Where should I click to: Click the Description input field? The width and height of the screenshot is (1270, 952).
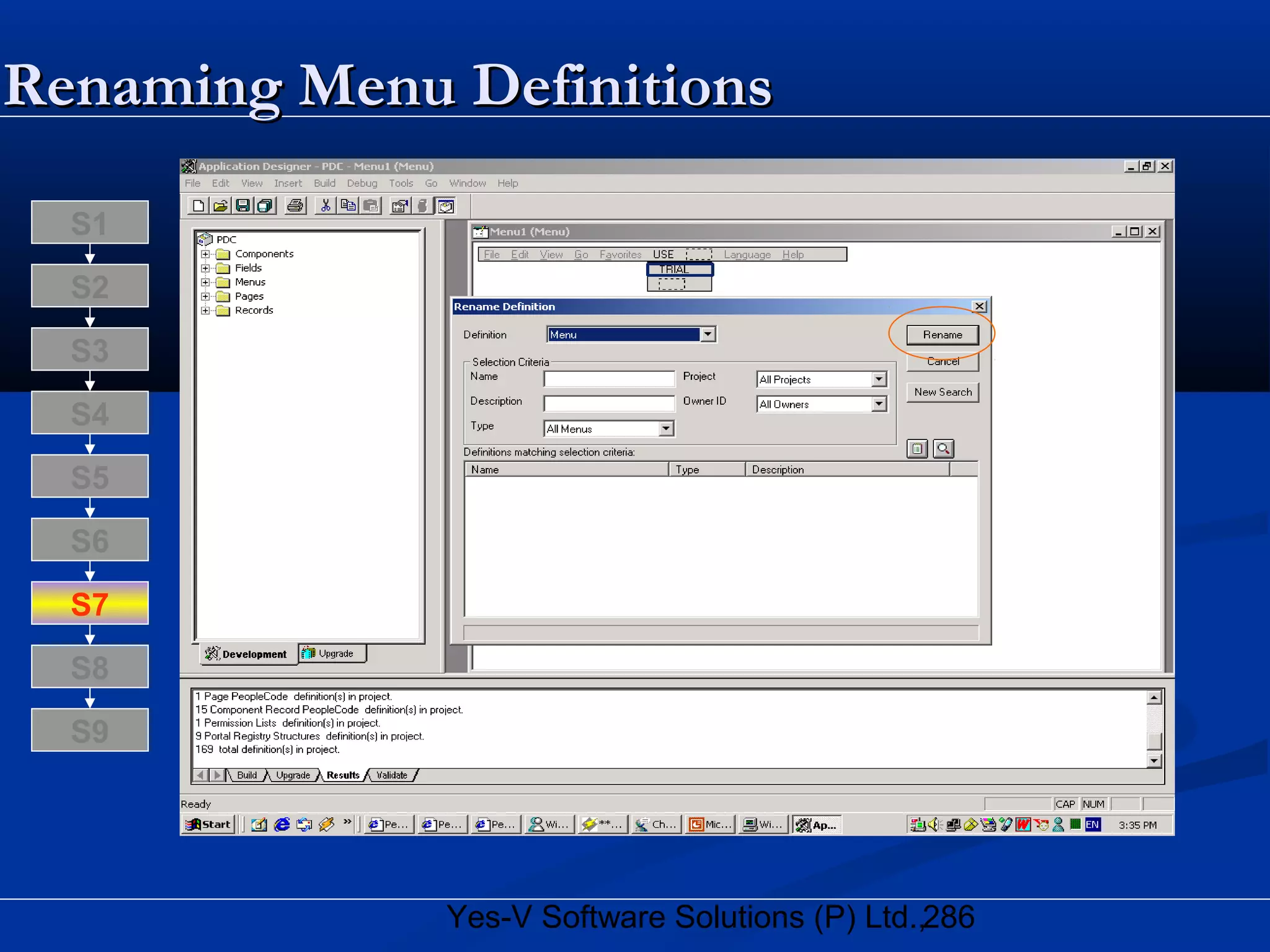coord(609,403)
